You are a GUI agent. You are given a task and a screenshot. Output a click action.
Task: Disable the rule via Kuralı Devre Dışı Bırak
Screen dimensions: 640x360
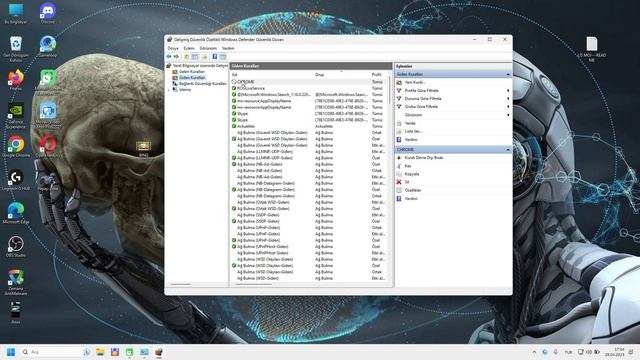coord(424,158)
